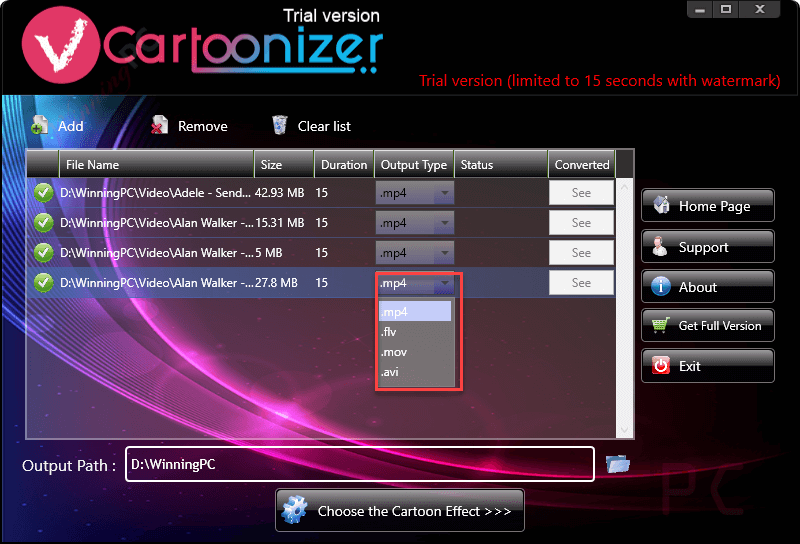Click the Support button label
Image resolution: width=800 pixels, height=544 pixels.
coord(703,248)
